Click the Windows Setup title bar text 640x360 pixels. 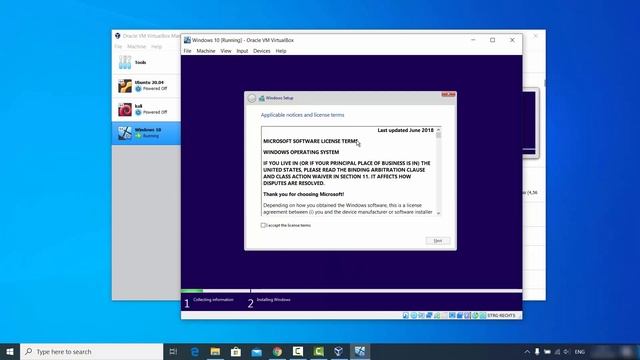point(279,98)
